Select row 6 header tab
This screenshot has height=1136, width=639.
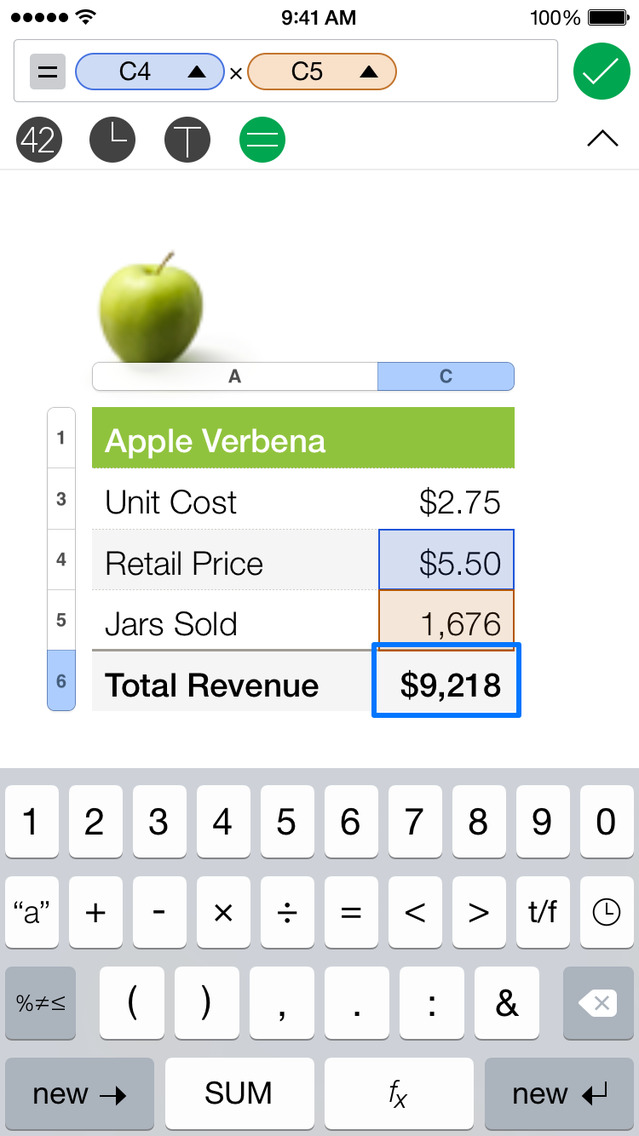[x=61, y=680]
